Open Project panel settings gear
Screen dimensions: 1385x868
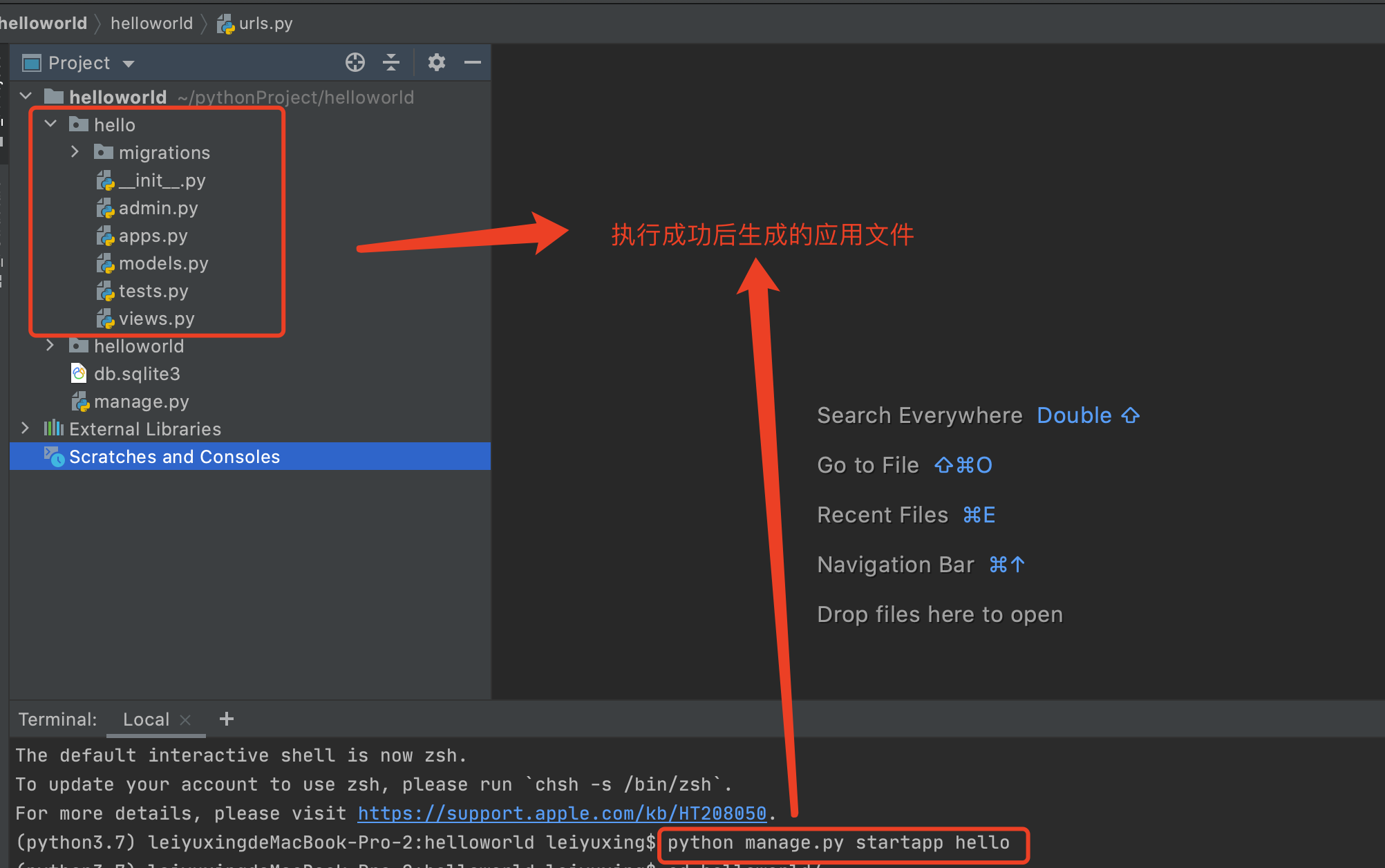click(436, 63)
